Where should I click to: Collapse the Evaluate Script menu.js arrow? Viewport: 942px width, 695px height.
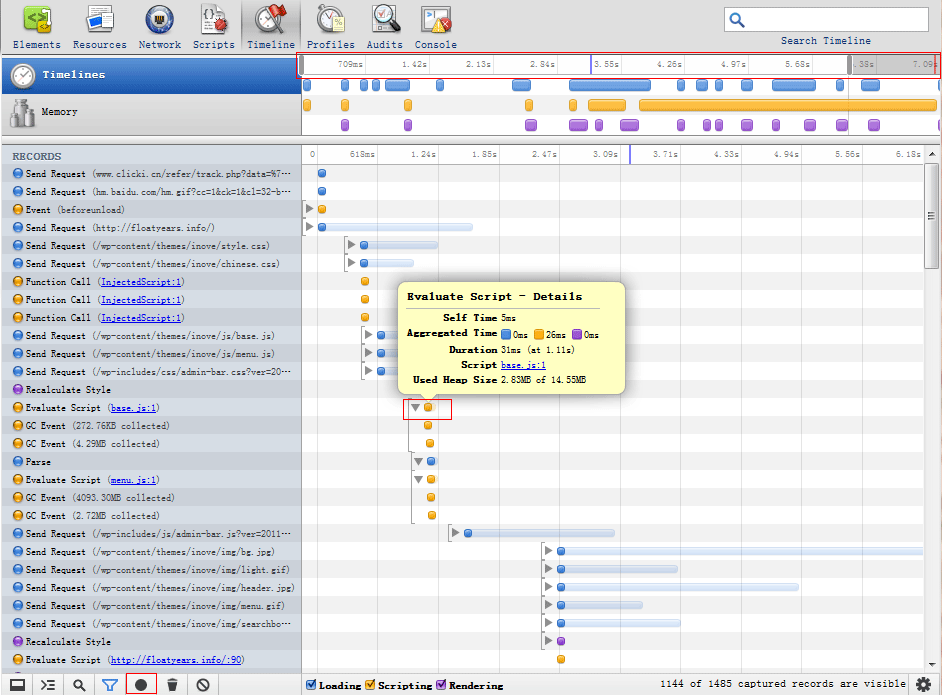point(418,479)
